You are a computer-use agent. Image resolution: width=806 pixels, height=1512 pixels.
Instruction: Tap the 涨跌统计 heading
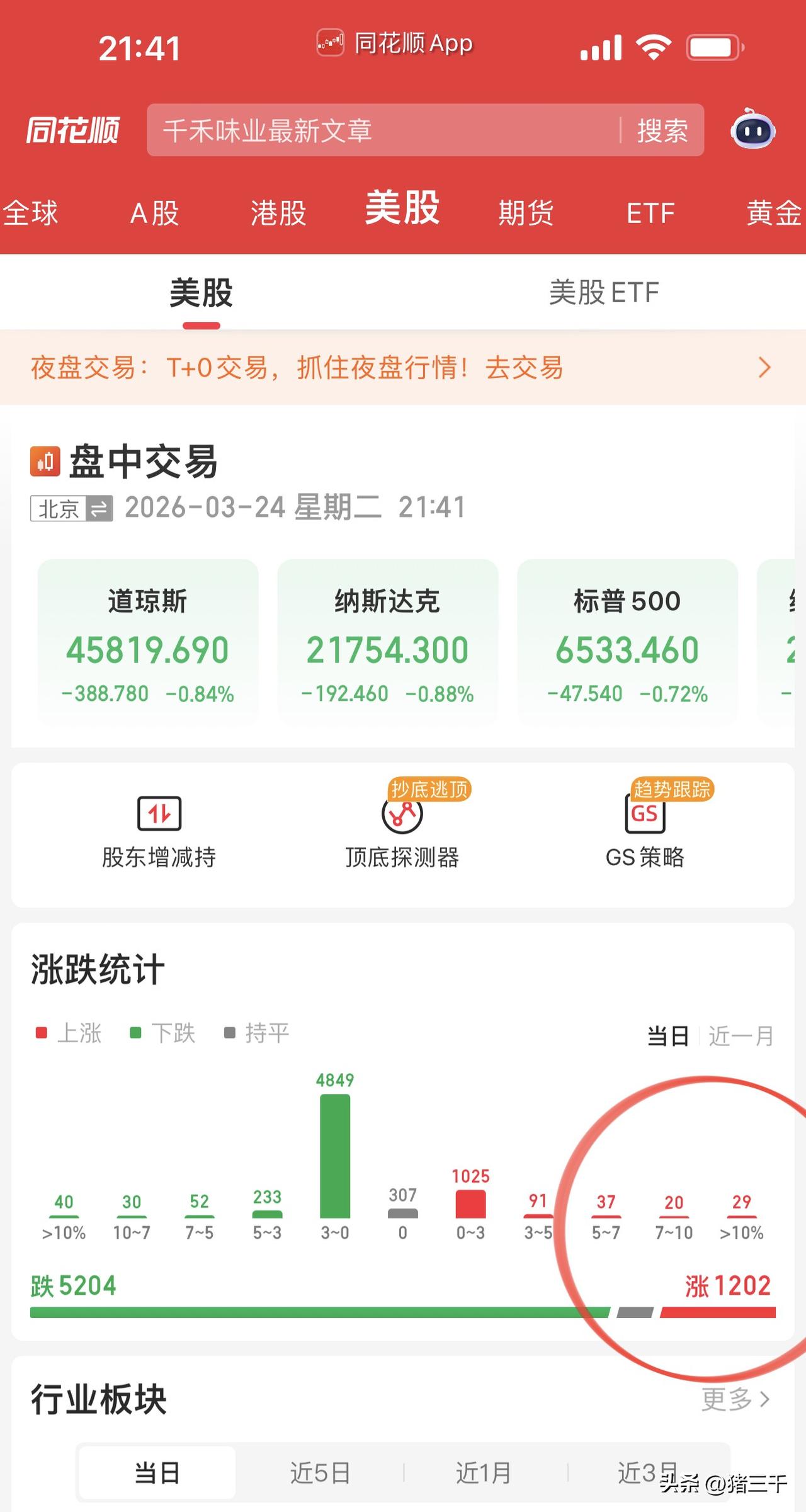[x=98, y=969]
